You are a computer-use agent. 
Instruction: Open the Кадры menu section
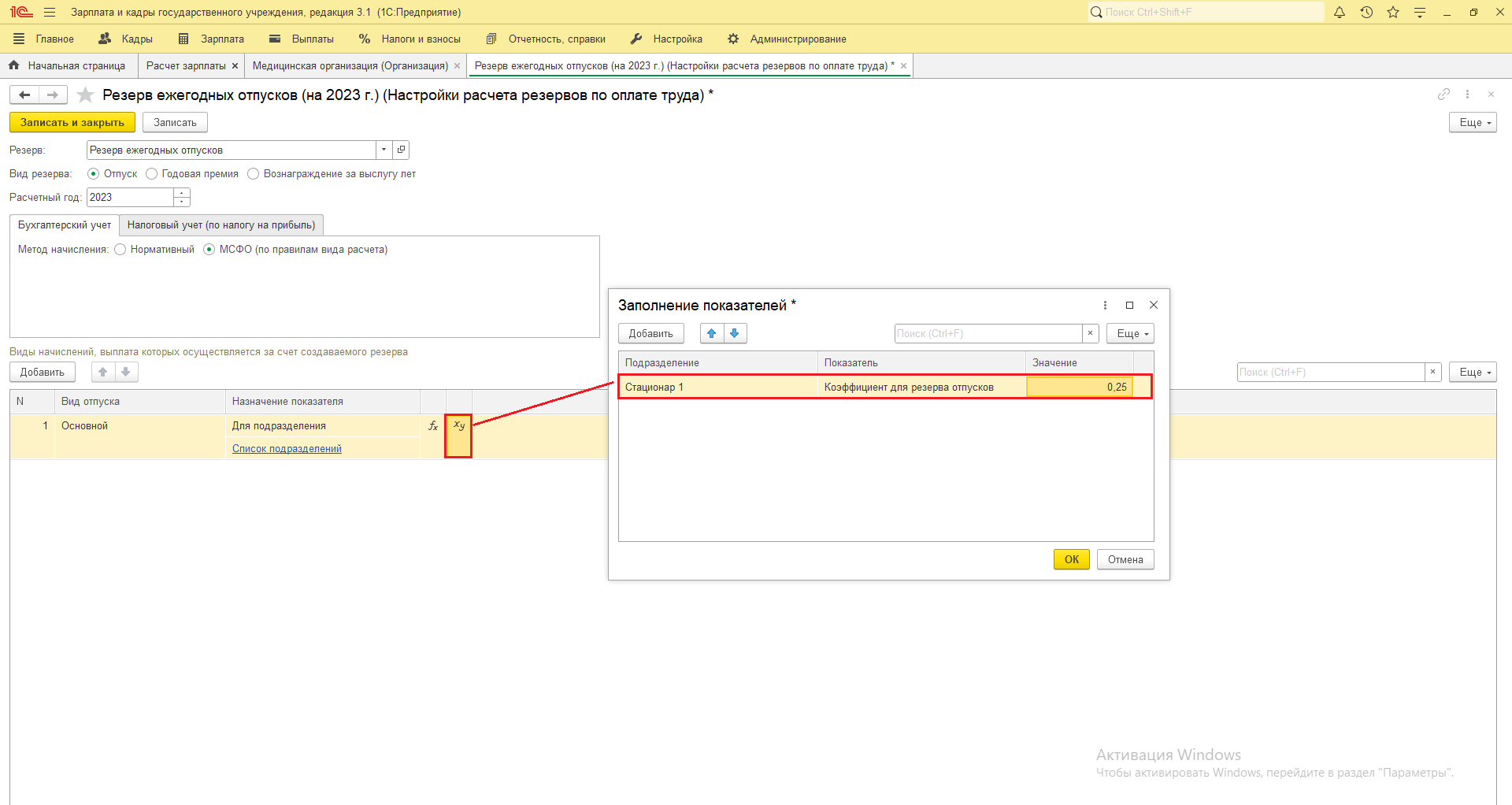tap(126, 39)
